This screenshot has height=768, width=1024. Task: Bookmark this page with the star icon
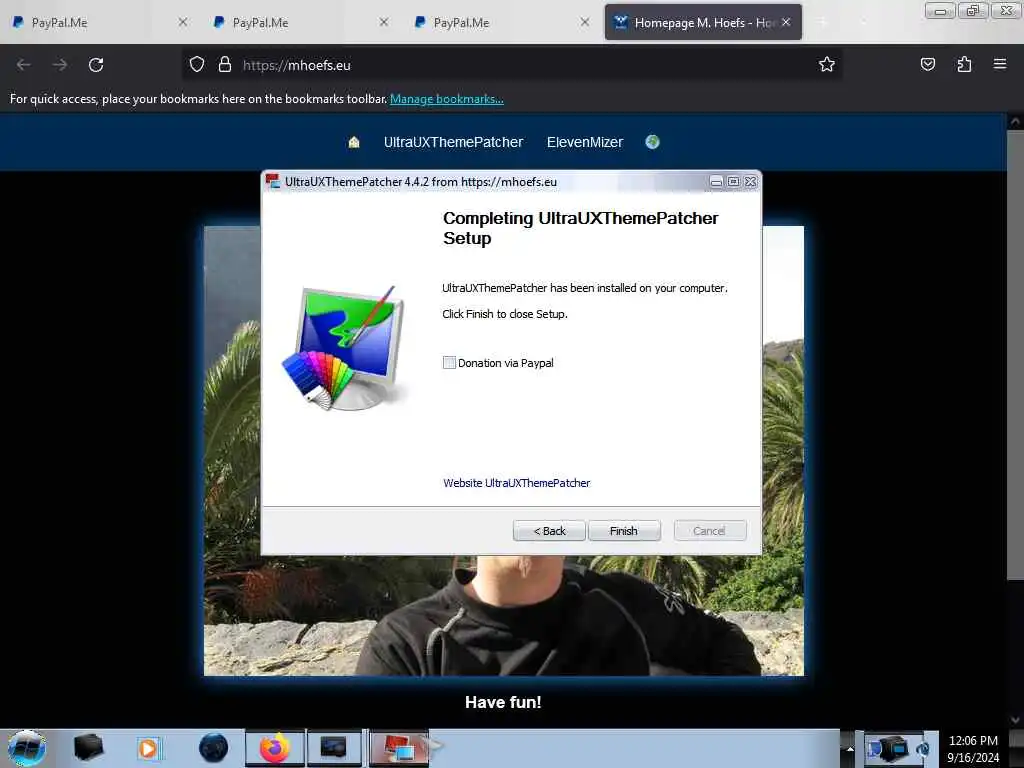pos(827,64)
